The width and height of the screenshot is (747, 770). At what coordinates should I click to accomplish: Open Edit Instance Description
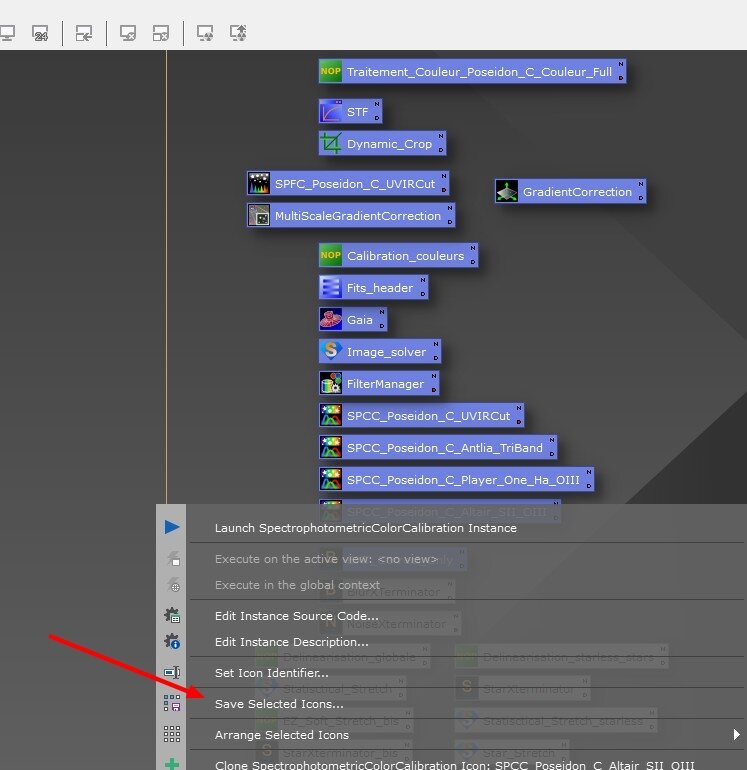[291, 642]
